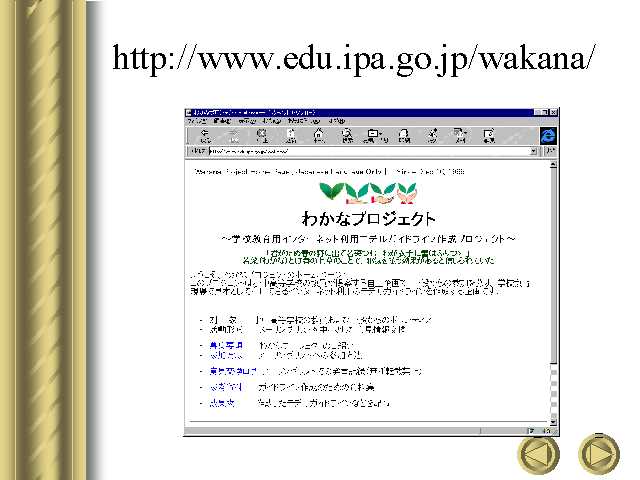Open the 表示 (View) menu
Image resolution: width=640 pixels, height=480 pixels.
(x=247, y=121)
